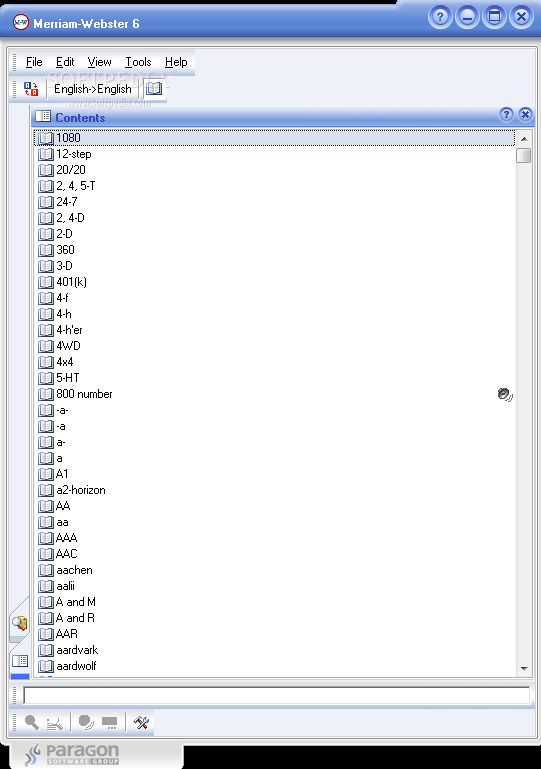Click the book icon beside 3-D
541x769 pixels.
[x=46, y=266]
